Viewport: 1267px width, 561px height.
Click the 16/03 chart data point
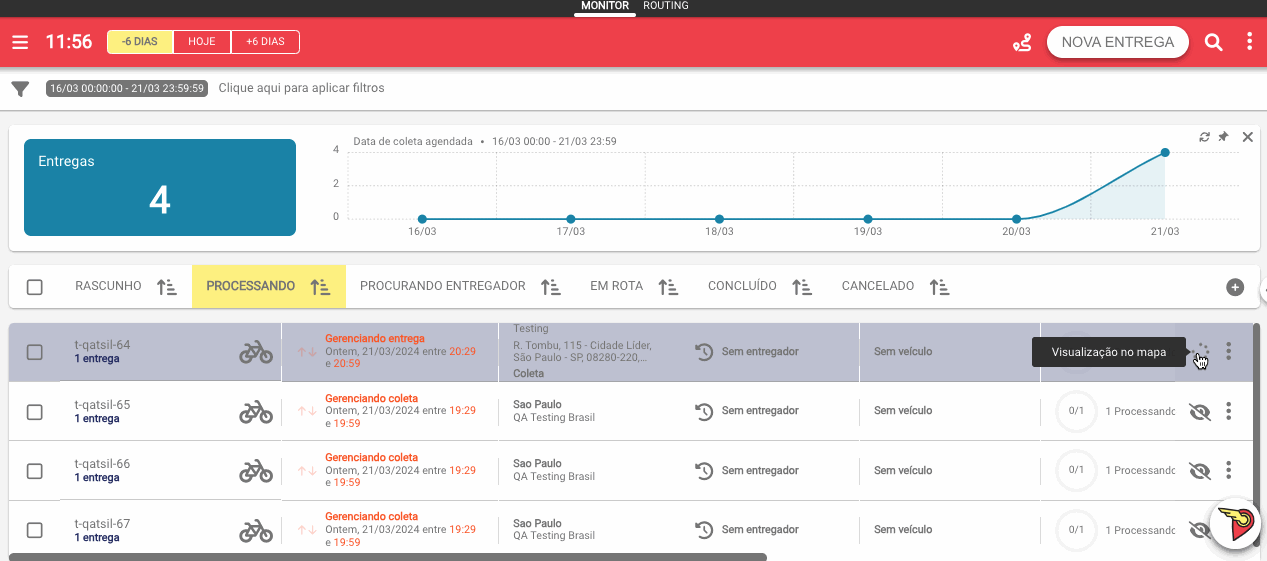(422, 219)
